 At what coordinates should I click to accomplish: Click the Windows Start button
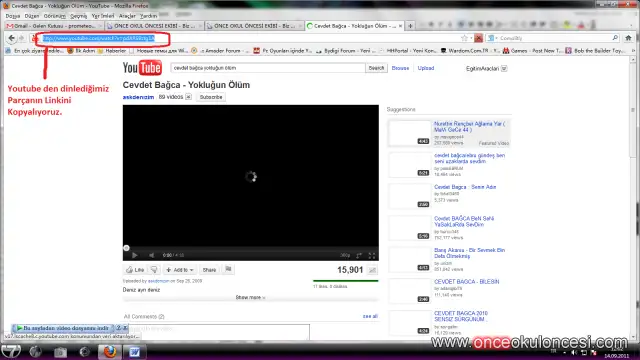pos(11,351)
